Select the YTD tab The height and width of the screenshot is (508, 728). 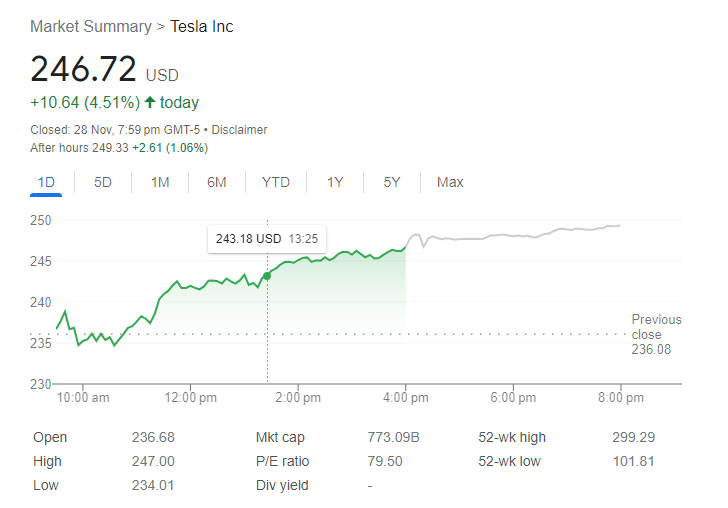276,182
